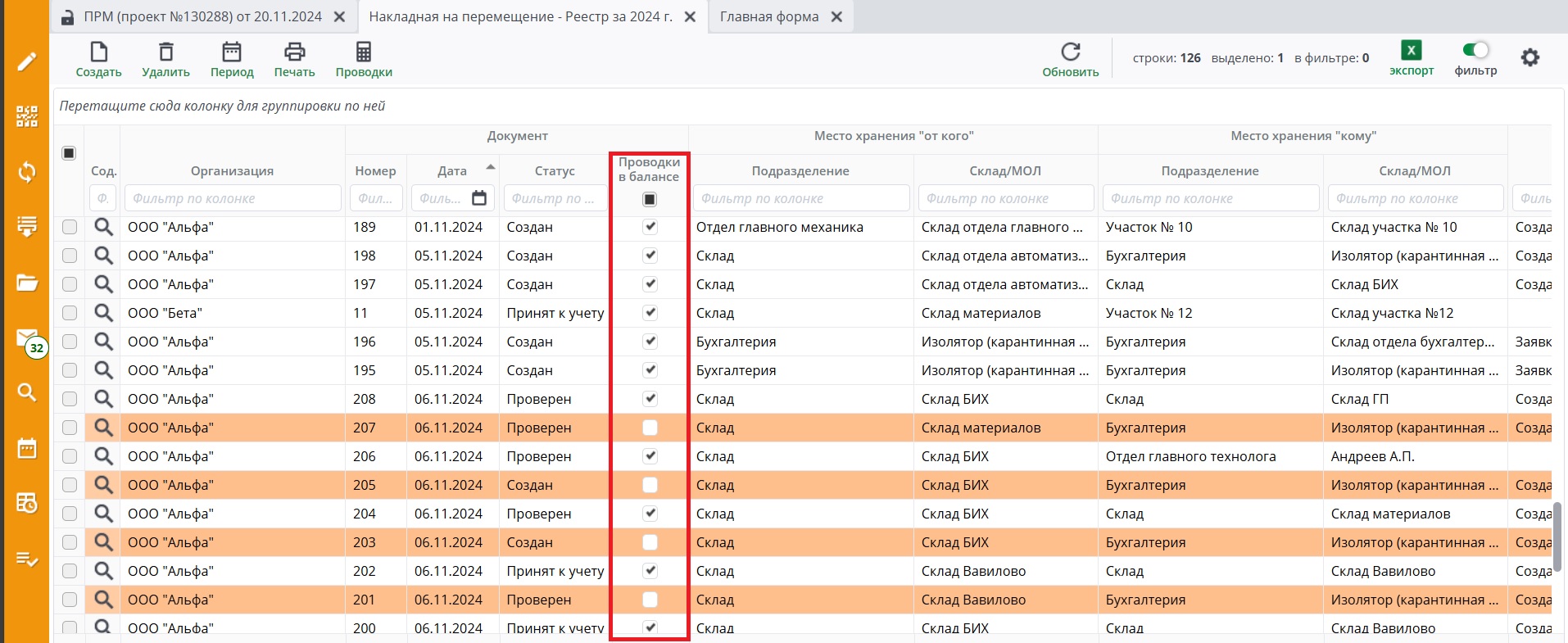Toggle Проводки в балансе header filter checkbox

[650, 199]
